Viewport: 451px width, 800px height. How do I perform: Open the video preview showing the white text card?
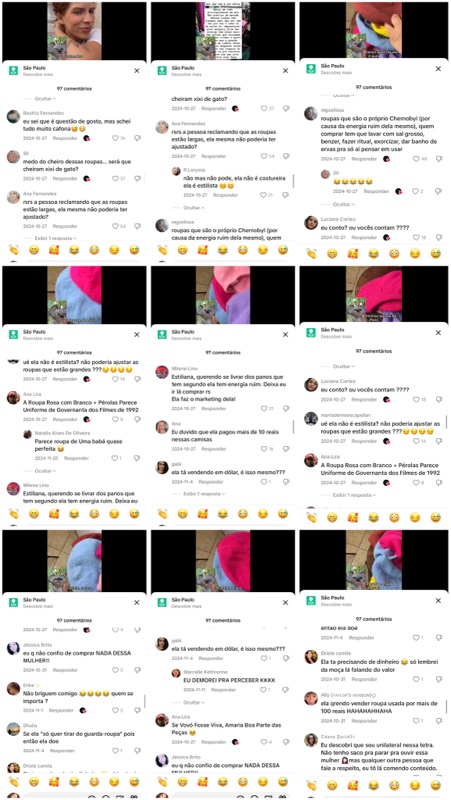222,30
